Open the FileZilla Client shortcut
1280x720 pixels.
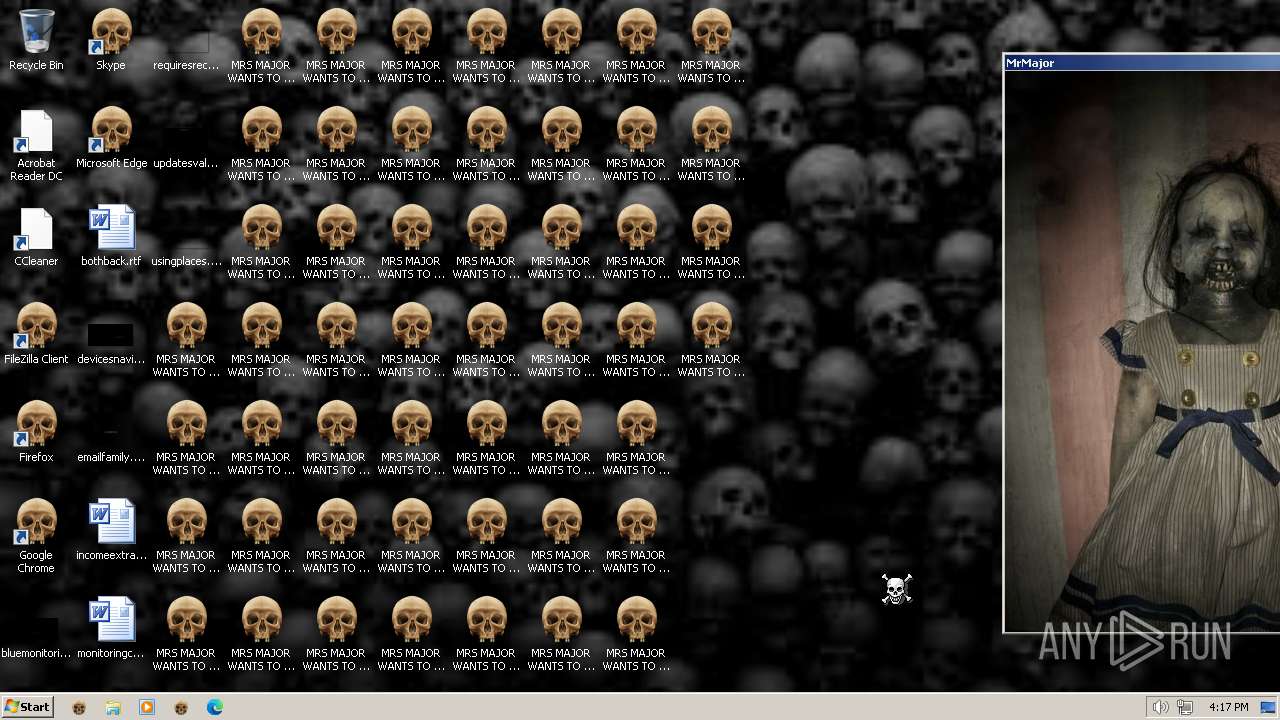(36, 334)
